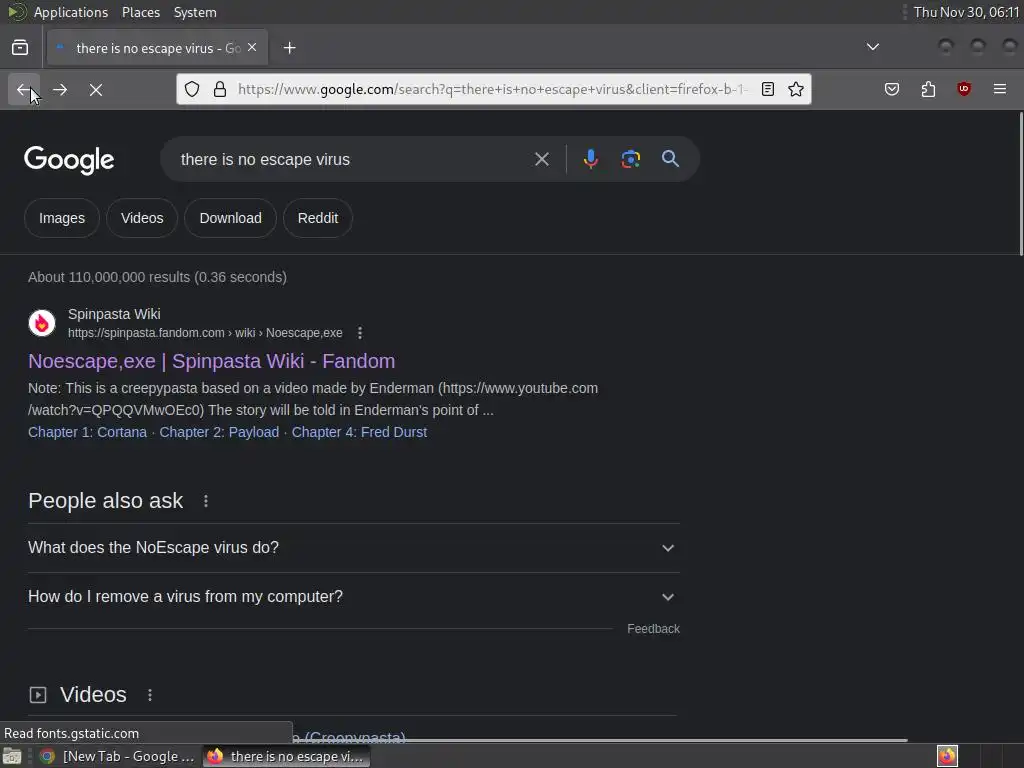The width and height of the screenshot is (1024, 768).
Task: Open uBlock Origin extension icon
Action: click(964, 89)
